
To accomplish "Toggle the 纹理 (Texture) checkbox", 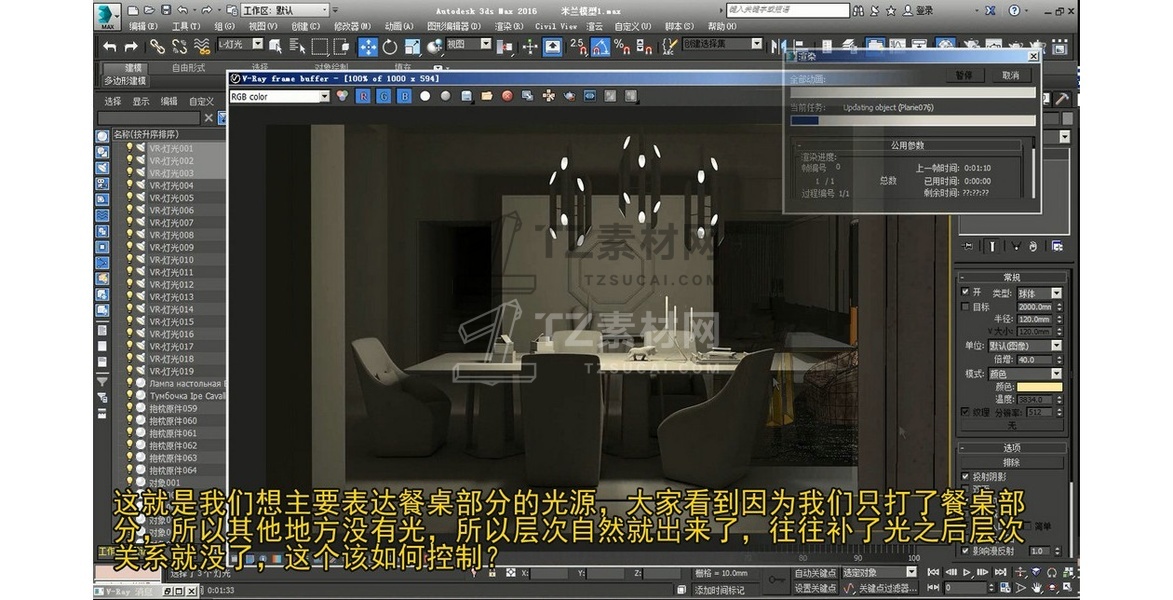I will (966, 411).
